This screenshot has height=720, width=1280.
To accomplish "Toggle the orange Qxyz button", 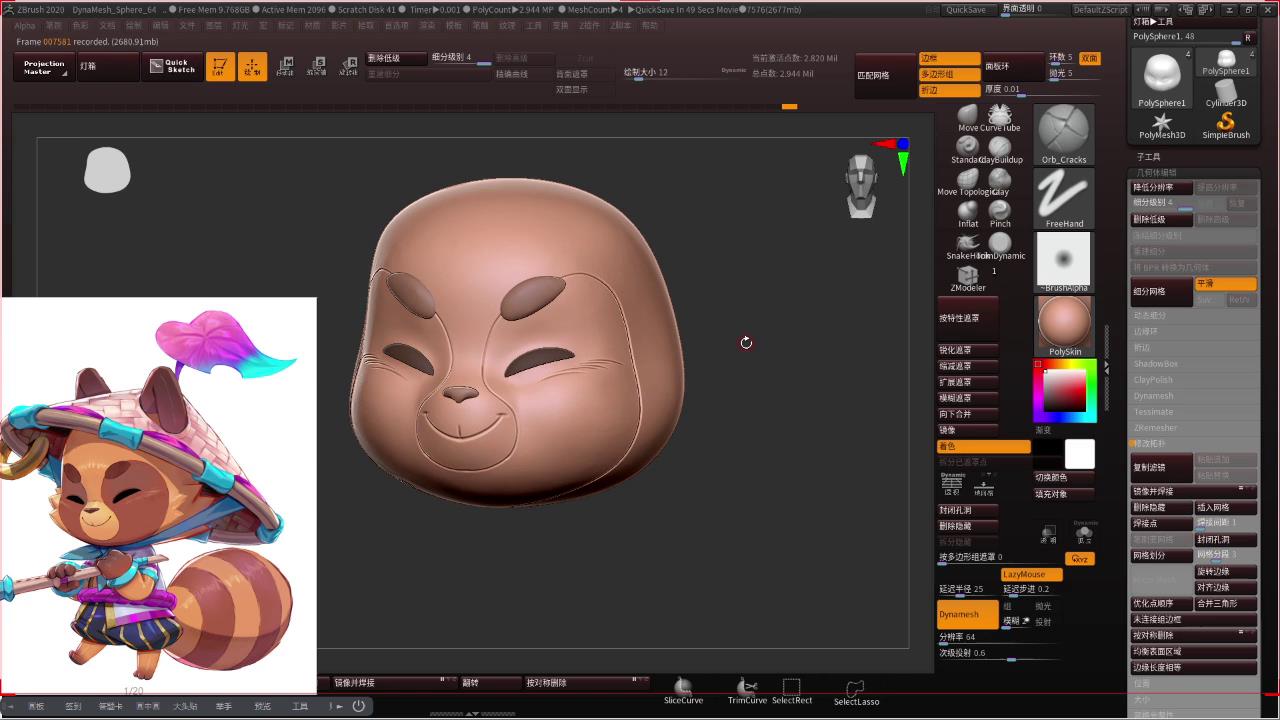I will 1079,559.
